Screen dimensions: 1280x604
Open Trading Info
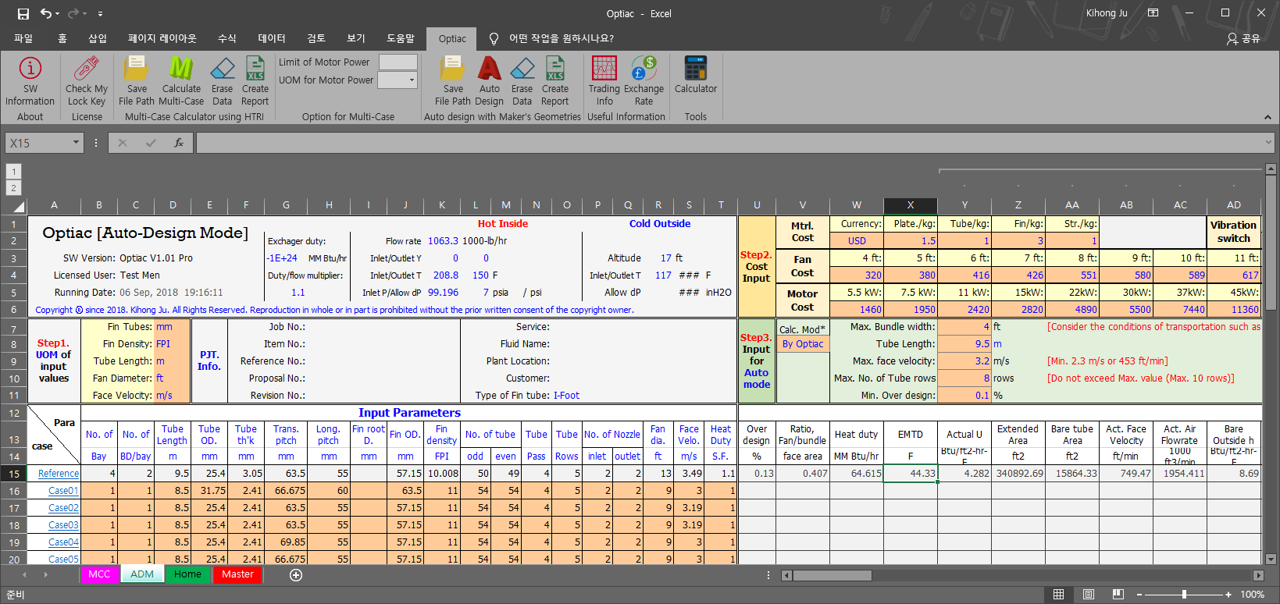(x=604, y=80)
